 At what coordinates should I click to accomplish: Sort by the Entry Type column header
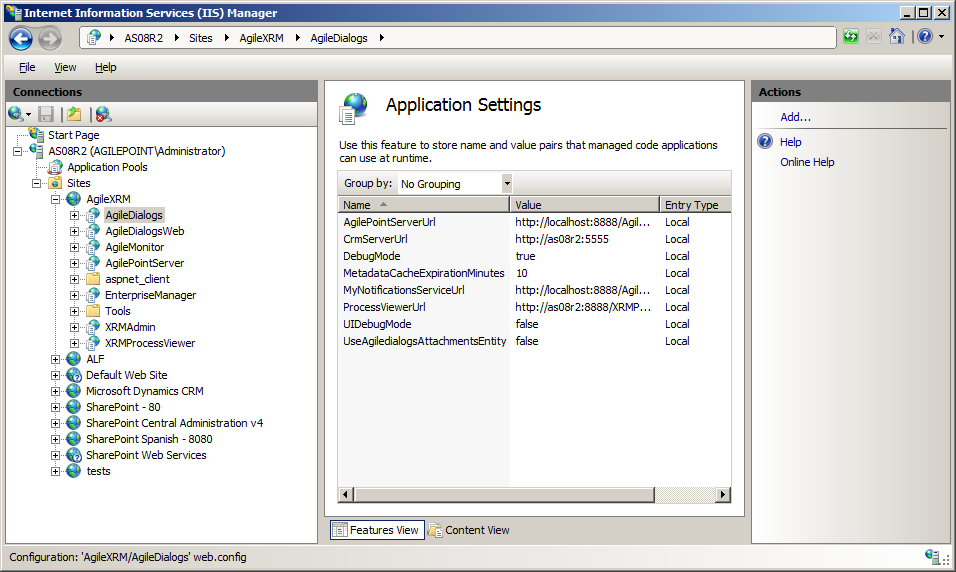[x=695, y=205]
